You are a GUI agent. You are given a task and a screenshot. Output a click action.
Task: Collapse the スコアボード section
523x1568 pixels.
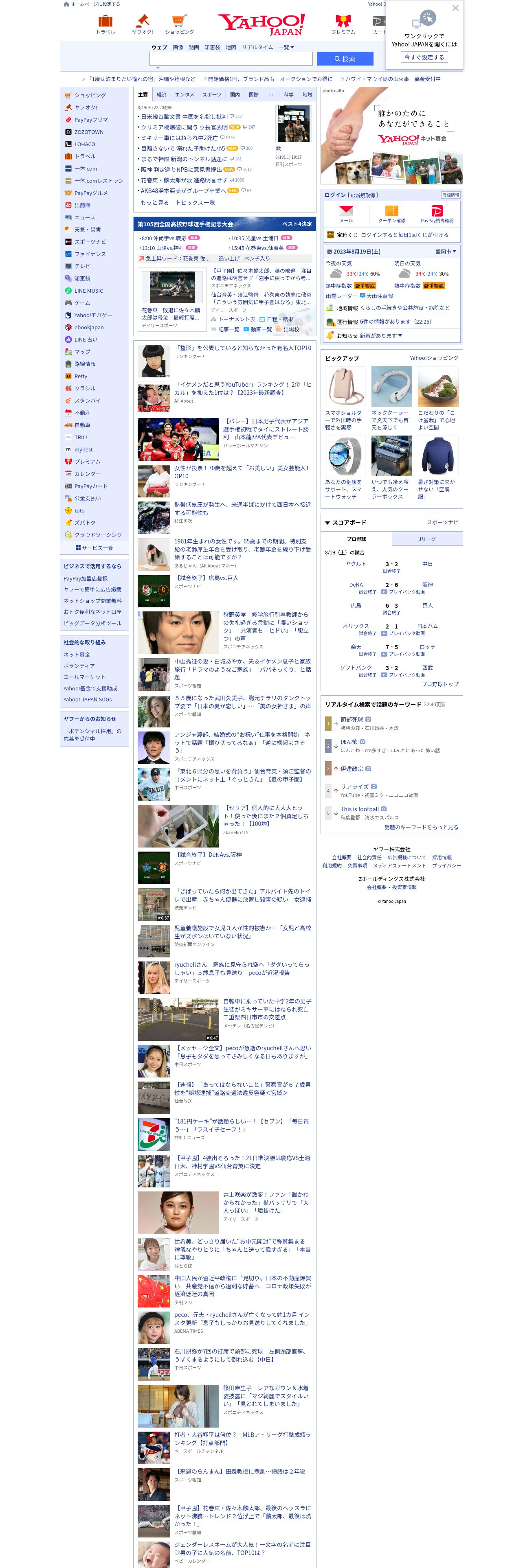point(327,522)
